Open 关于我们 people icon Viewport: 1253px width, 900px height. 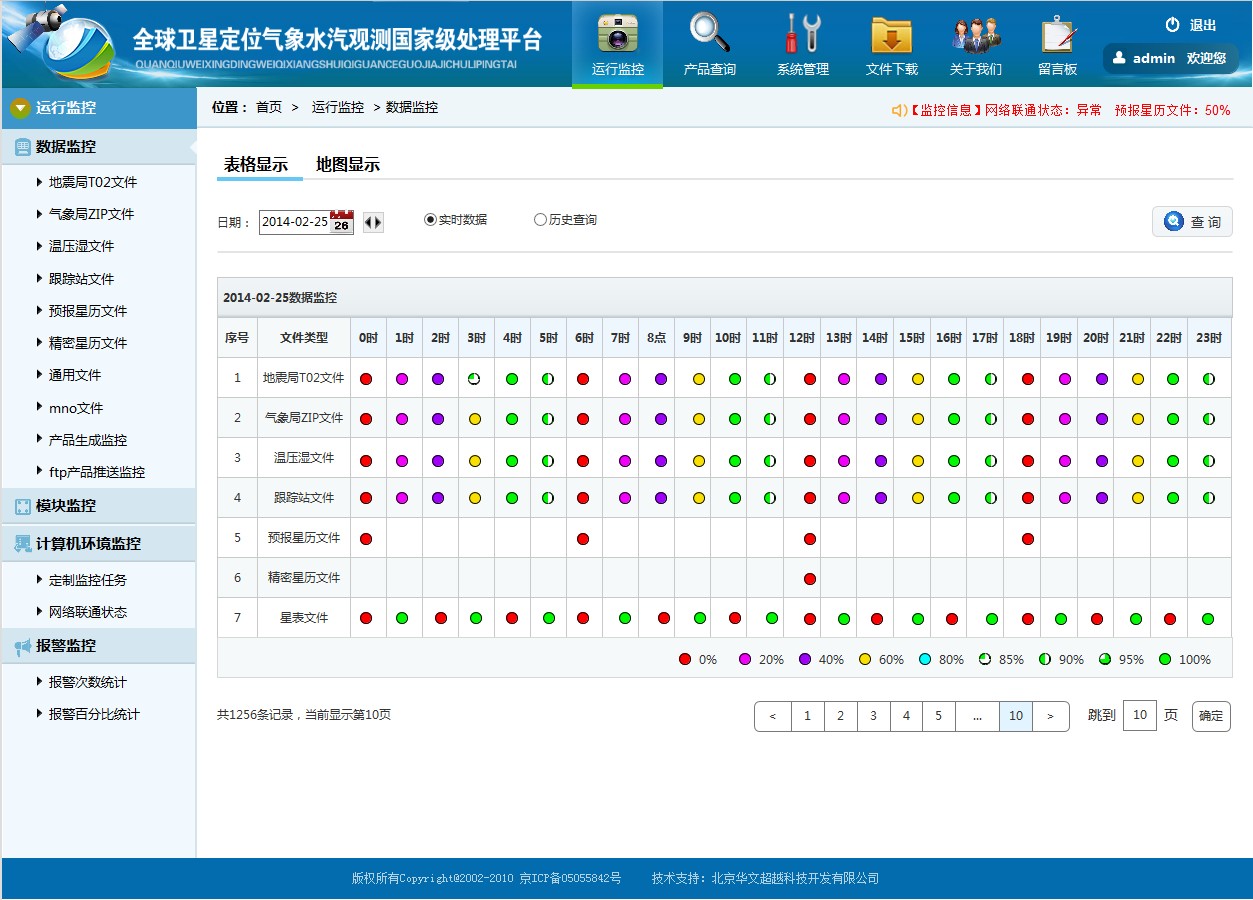975,35
